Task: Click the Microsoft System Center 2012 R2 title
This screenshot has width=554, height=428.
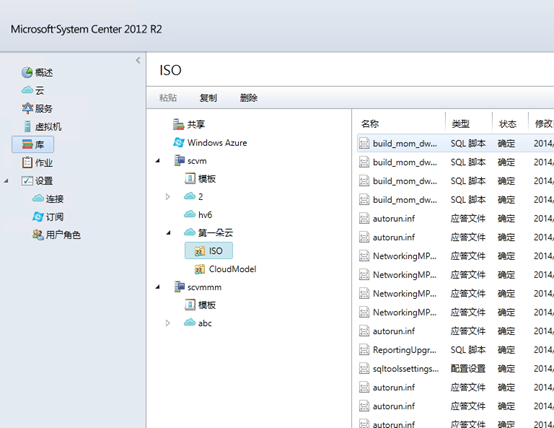Action: [86, 29]
